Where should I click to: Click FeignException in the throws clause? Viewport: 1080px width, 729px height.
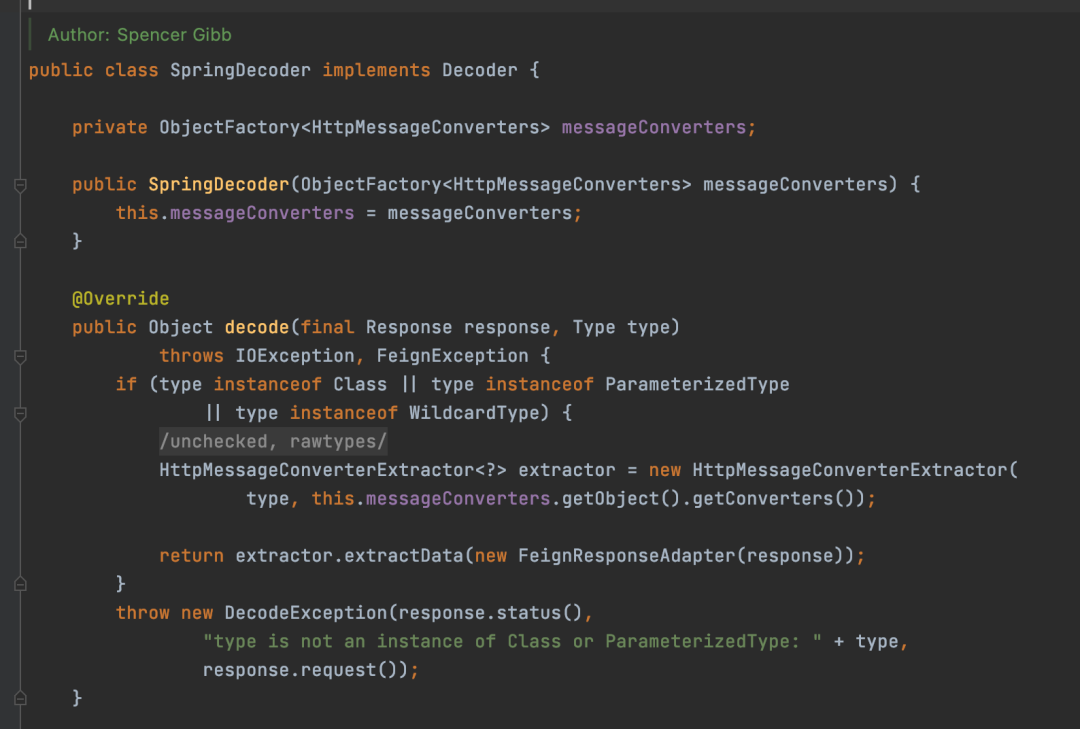tap(453, 356)
